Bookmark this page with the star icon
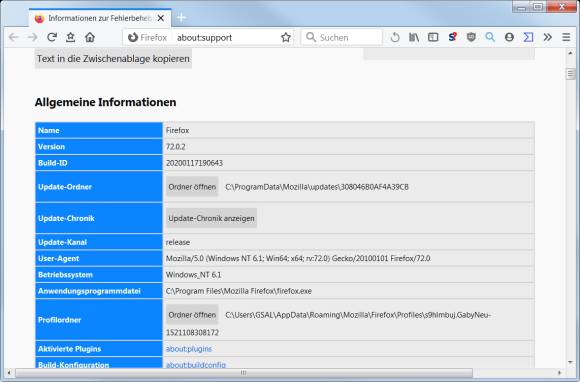The width and height of the screenshot is (580, 382). tap(286, 37)
